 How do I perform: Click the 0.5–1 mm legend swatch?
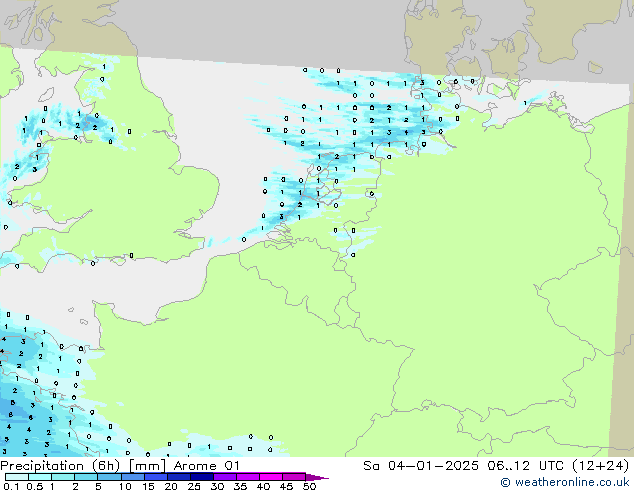[40, 477]
